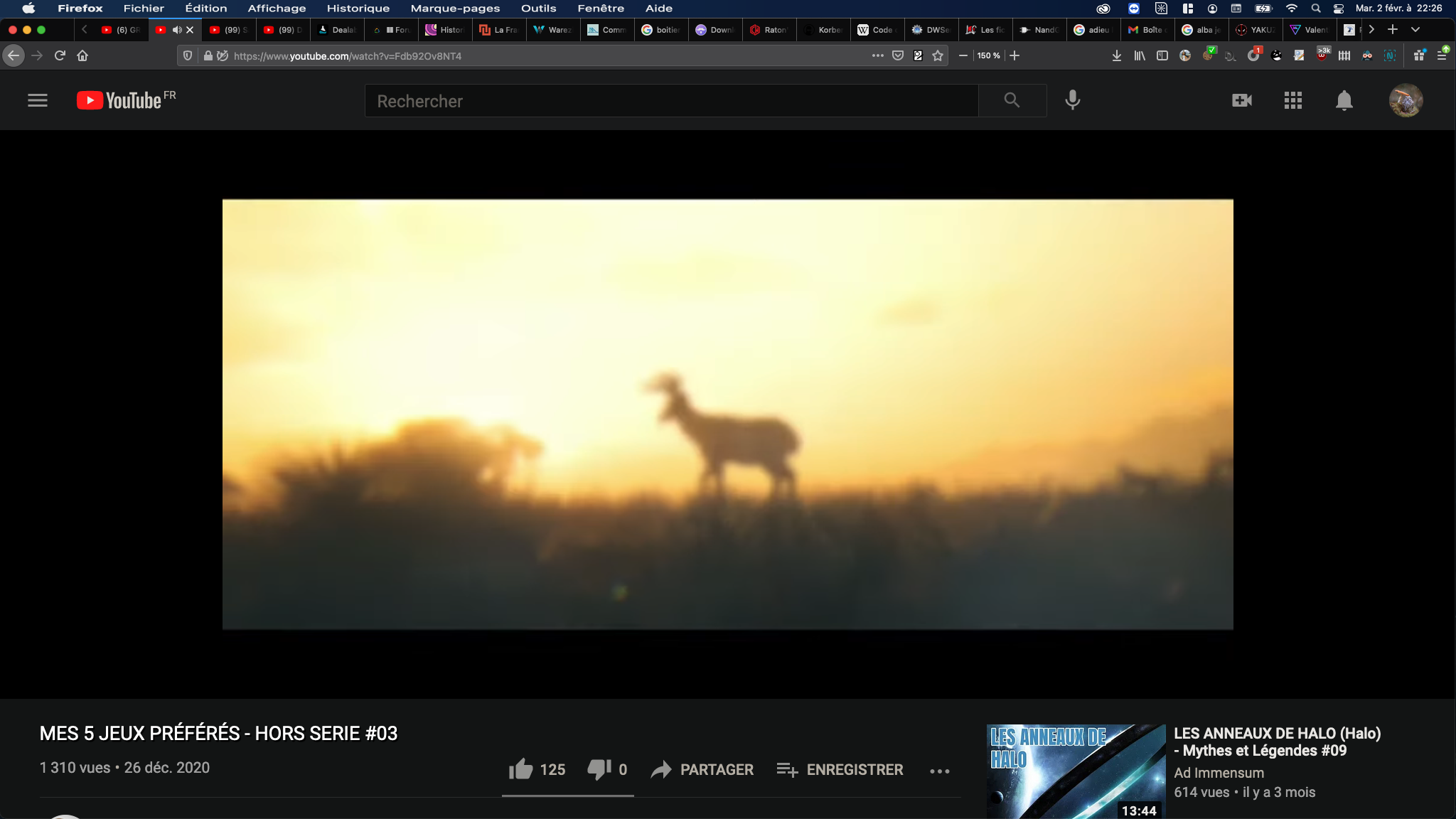Open the Historique menu
This screenshot has width=1456, height=819.
click(x=358, y=9)
